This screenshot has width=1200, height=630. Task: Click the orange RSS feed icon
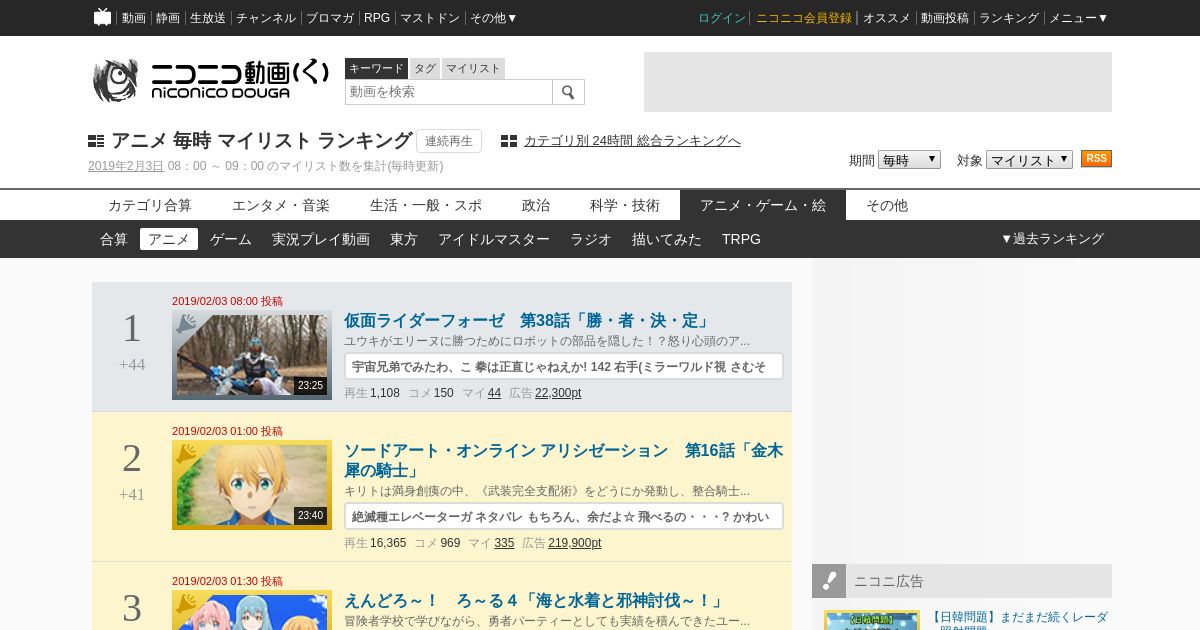click(x=1096, y=159)
